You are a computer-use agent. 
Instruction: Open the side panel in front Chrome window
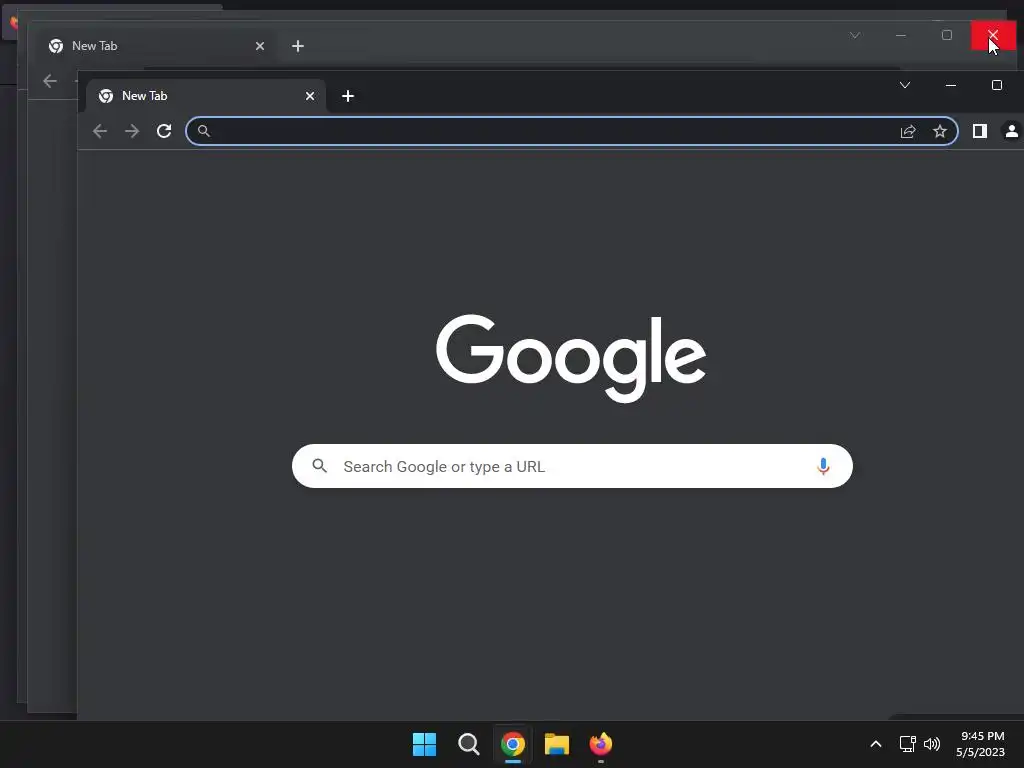coord(980,131)
